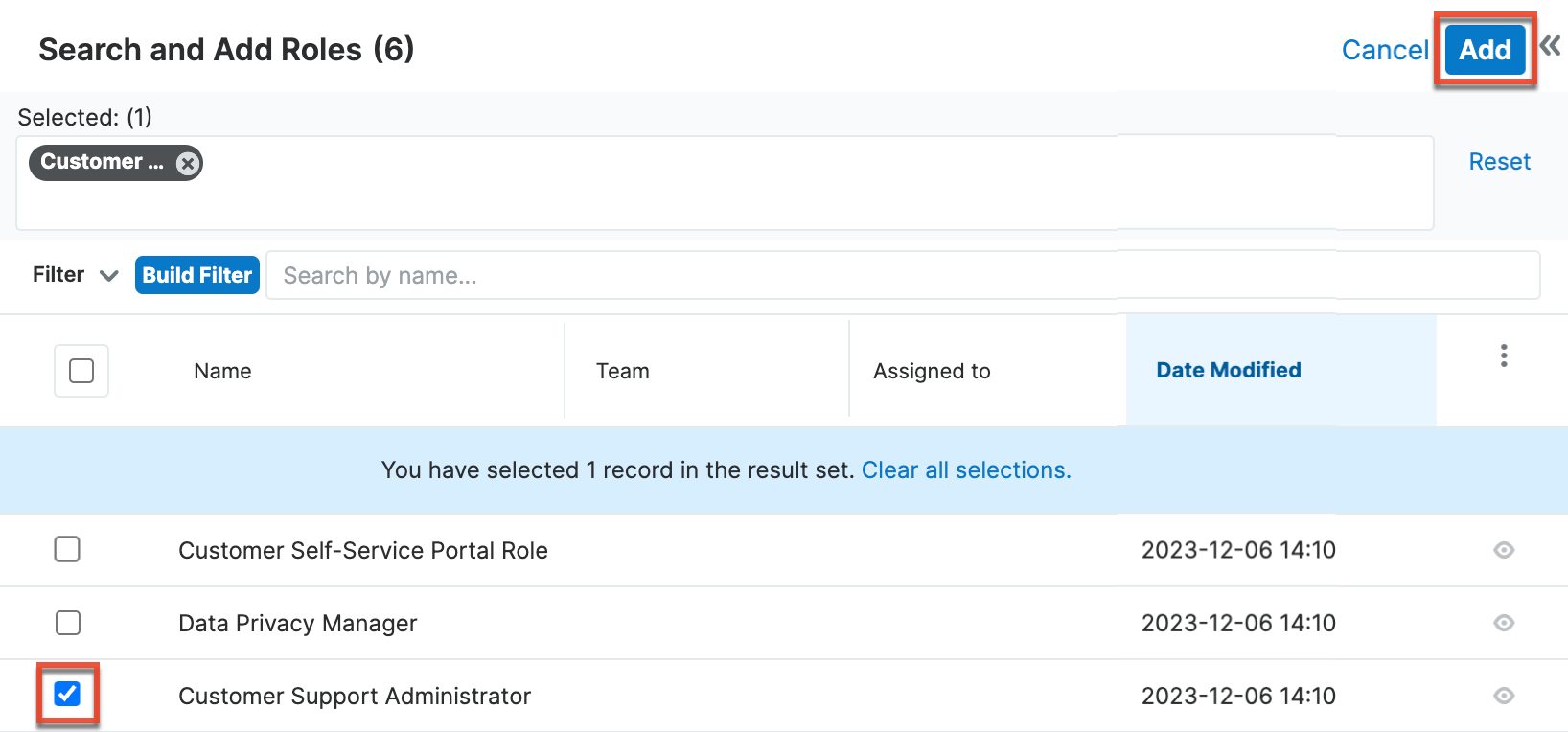Expand the Filter dropdown
Screen dimensions: 1568x732
tap(75, 275)
